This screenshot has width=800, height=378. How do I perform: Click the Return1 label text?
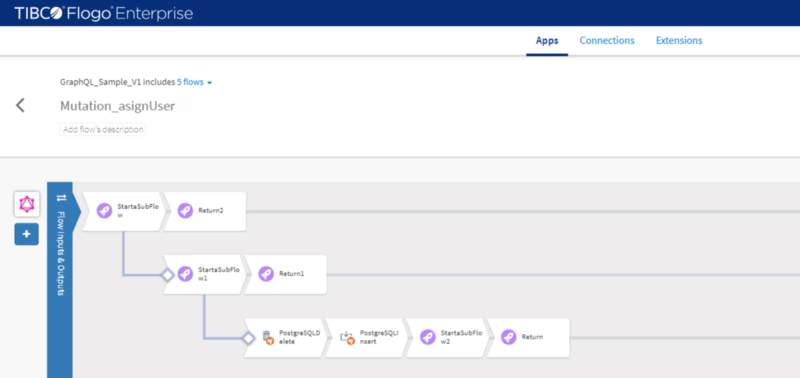291,274
